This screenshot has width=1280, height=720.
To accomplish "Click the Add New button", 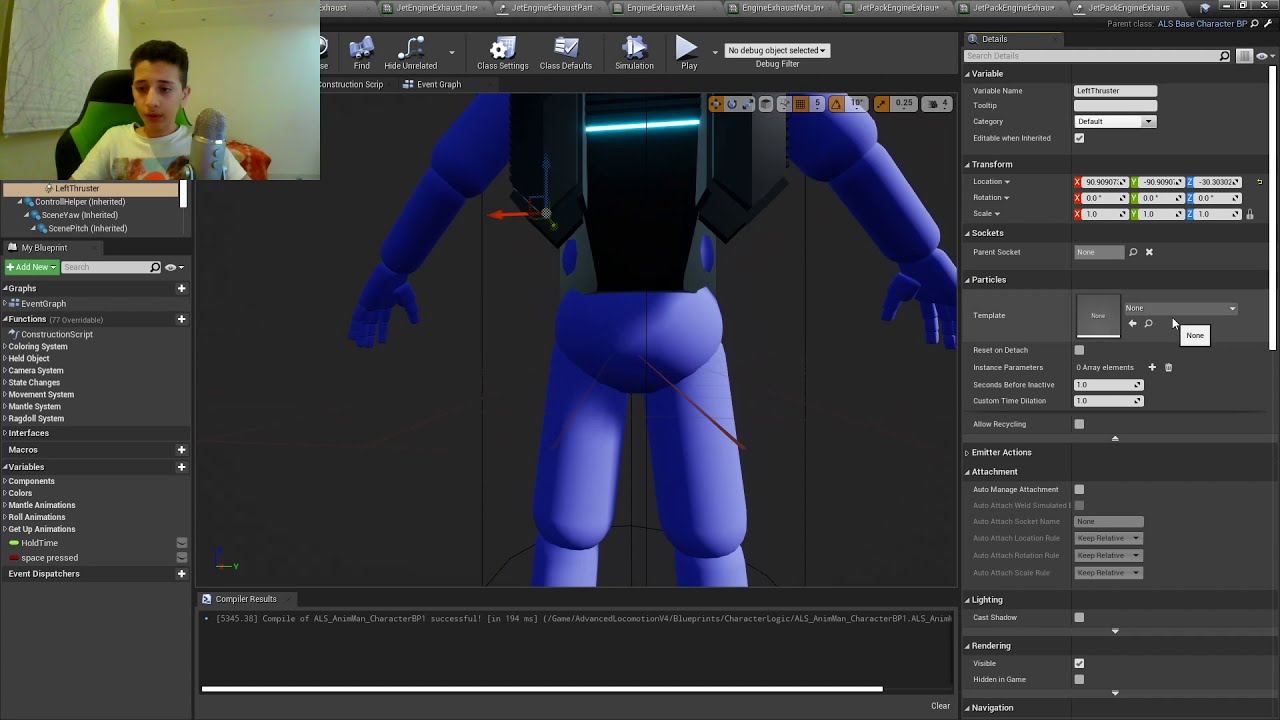I will (x=31, y=267).
